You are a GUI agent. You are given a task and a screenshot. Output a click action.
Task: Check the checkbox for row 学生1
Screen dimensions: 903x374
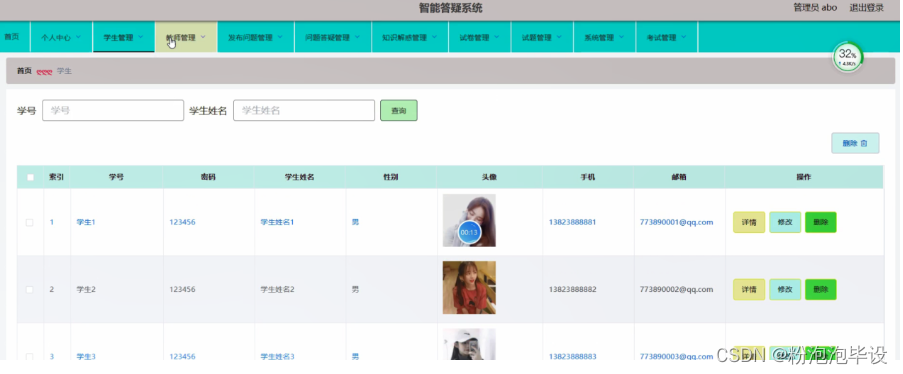click(30, 222)
